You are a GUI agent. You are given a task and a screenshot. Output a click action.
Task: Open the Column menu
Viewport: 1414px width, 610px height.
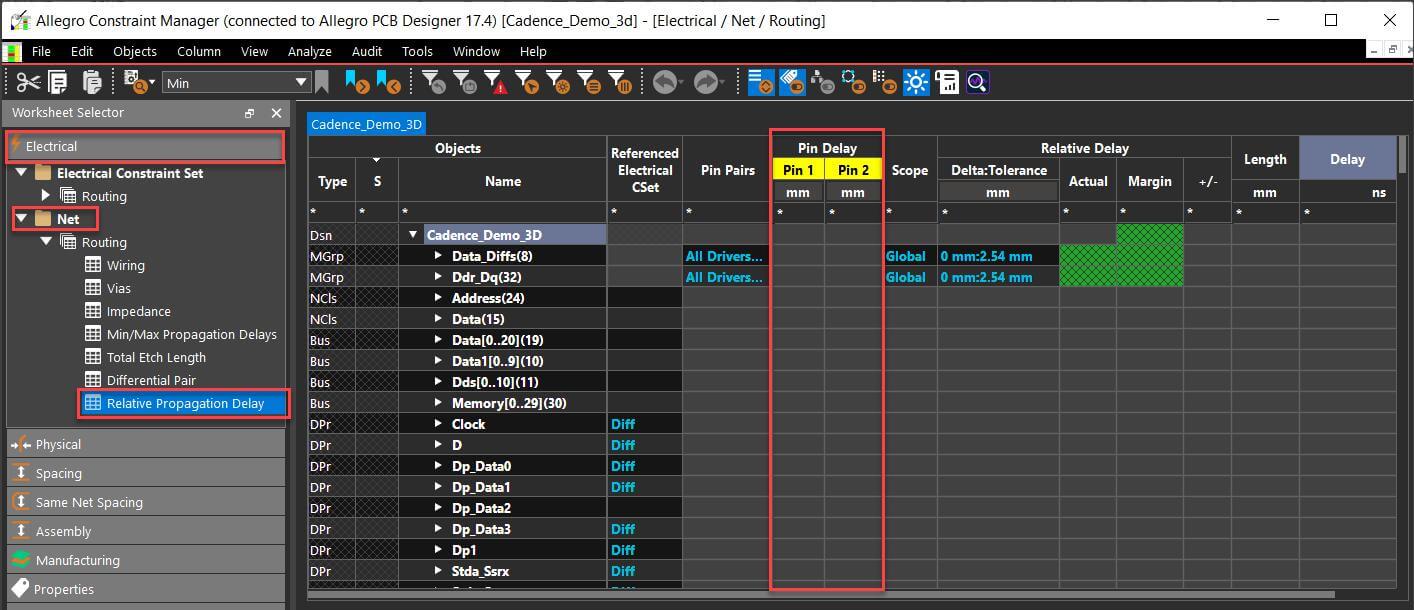[199, 51]
